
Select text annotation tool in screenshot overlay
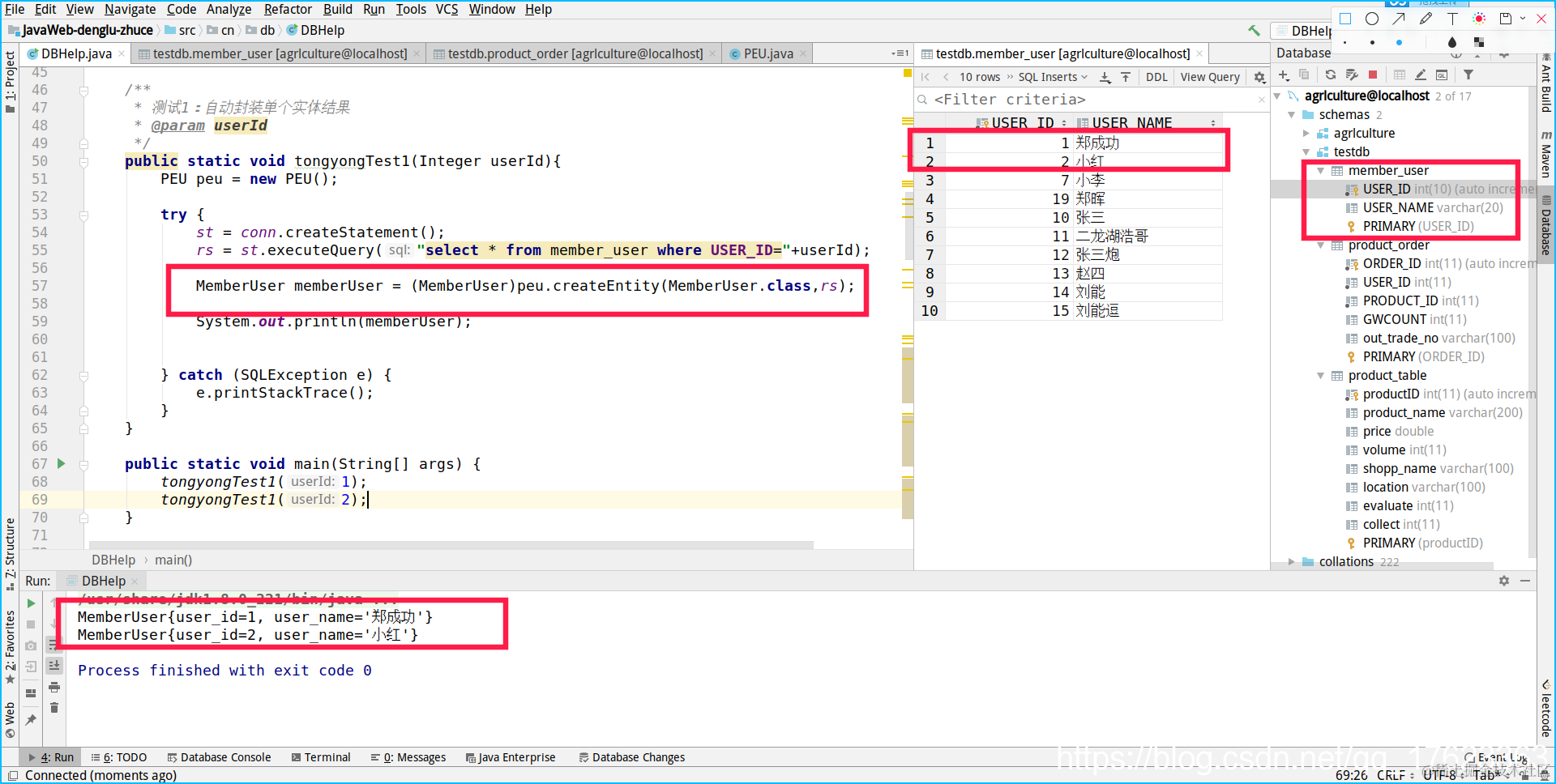click(1452, 19)
